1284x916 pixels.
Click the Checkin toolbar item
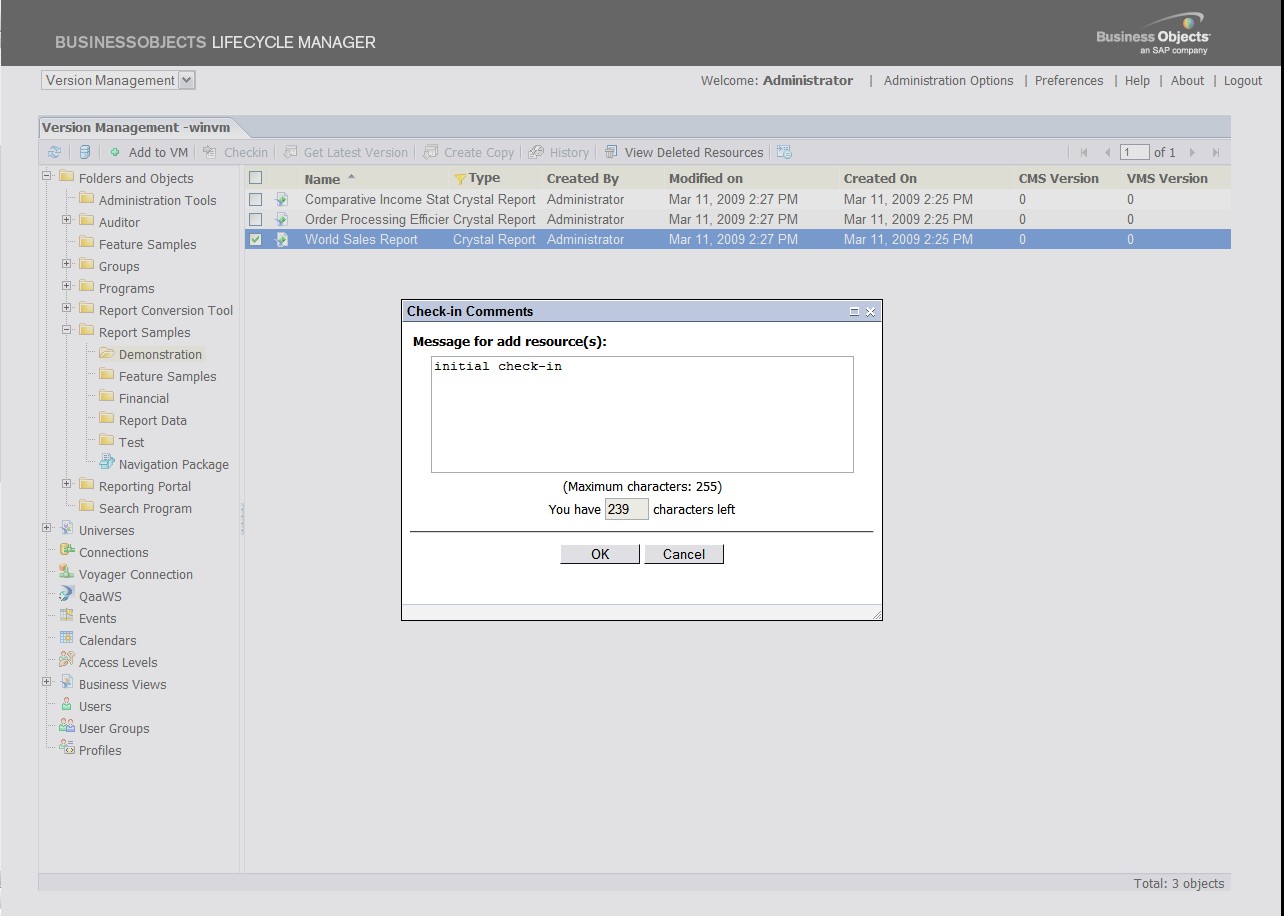[x=235, y=152]
